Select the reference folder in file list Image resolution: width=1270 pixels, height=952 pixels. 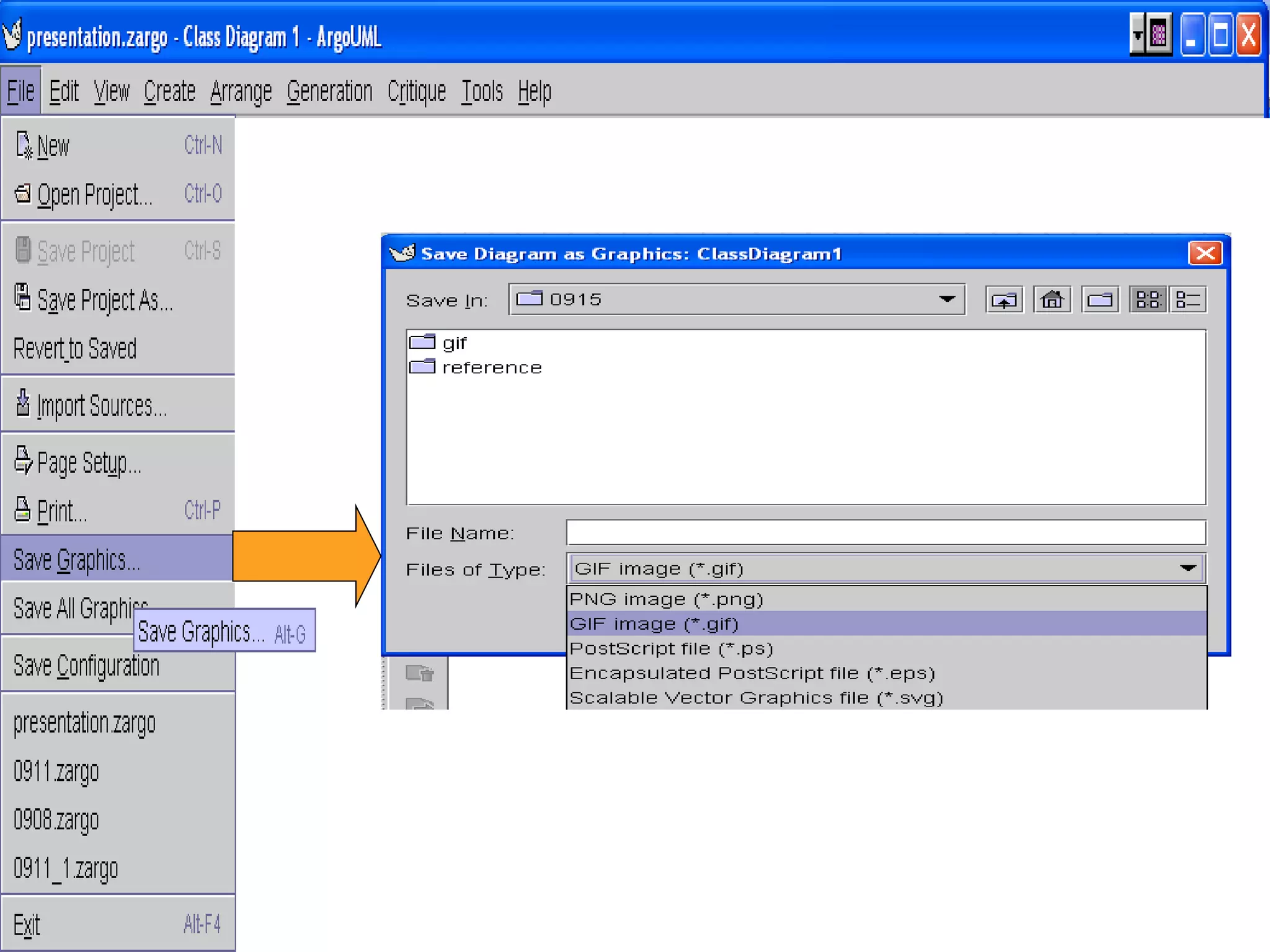tap(491, 368)
